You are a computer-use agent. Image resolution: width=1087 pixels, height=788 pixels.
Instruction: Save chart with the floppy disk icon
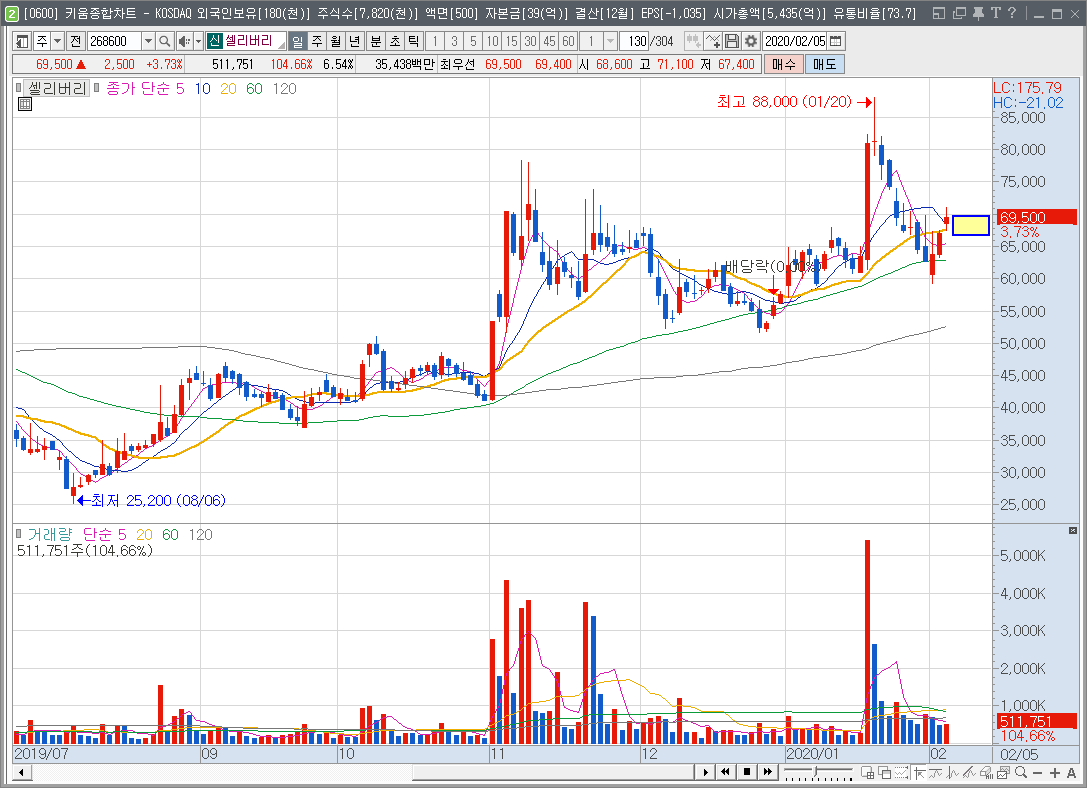click(x=731, y=42)
